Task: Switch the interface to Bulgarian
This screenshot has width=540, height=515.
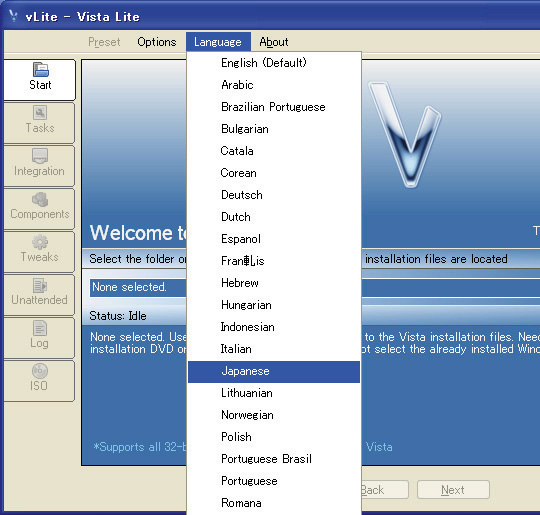Action: 274,129
